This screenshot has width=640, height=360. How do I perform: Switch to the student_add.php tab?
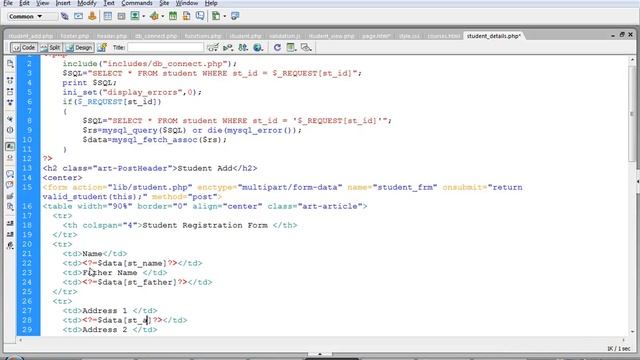coord(31,36)
